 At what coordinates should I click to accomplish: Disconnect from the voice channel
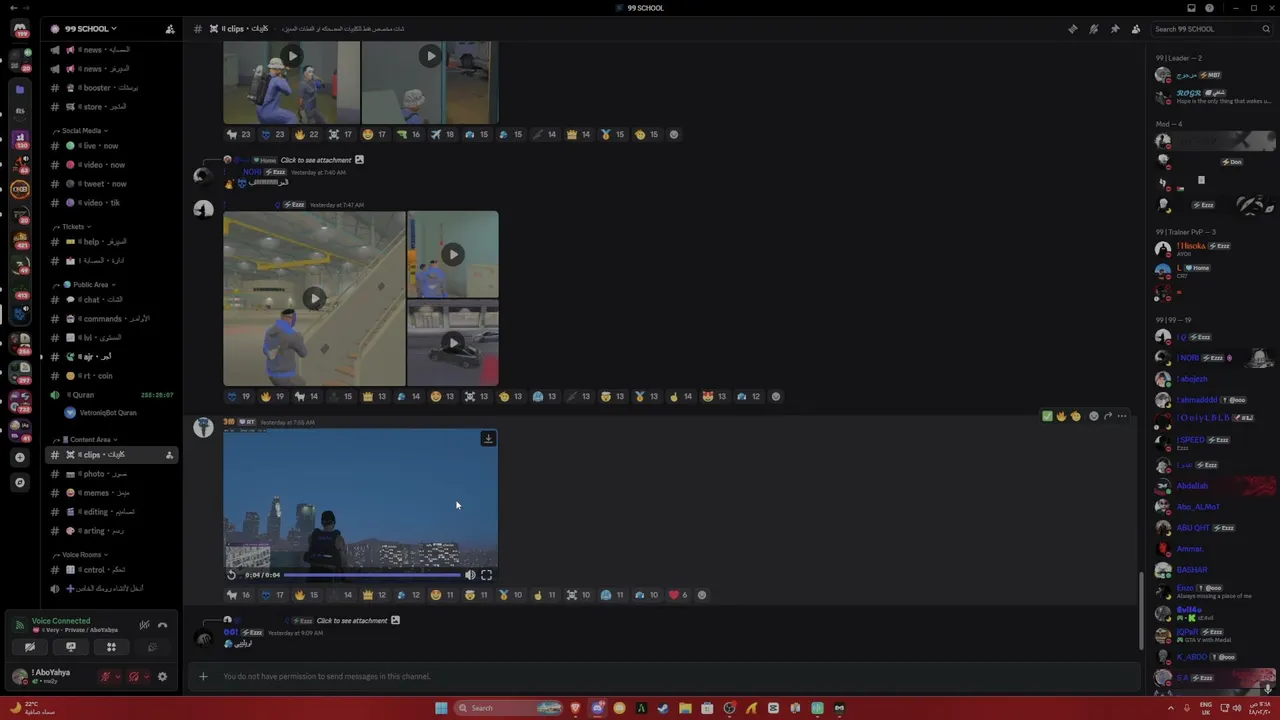pyautogui.click(x=162, y=625)
